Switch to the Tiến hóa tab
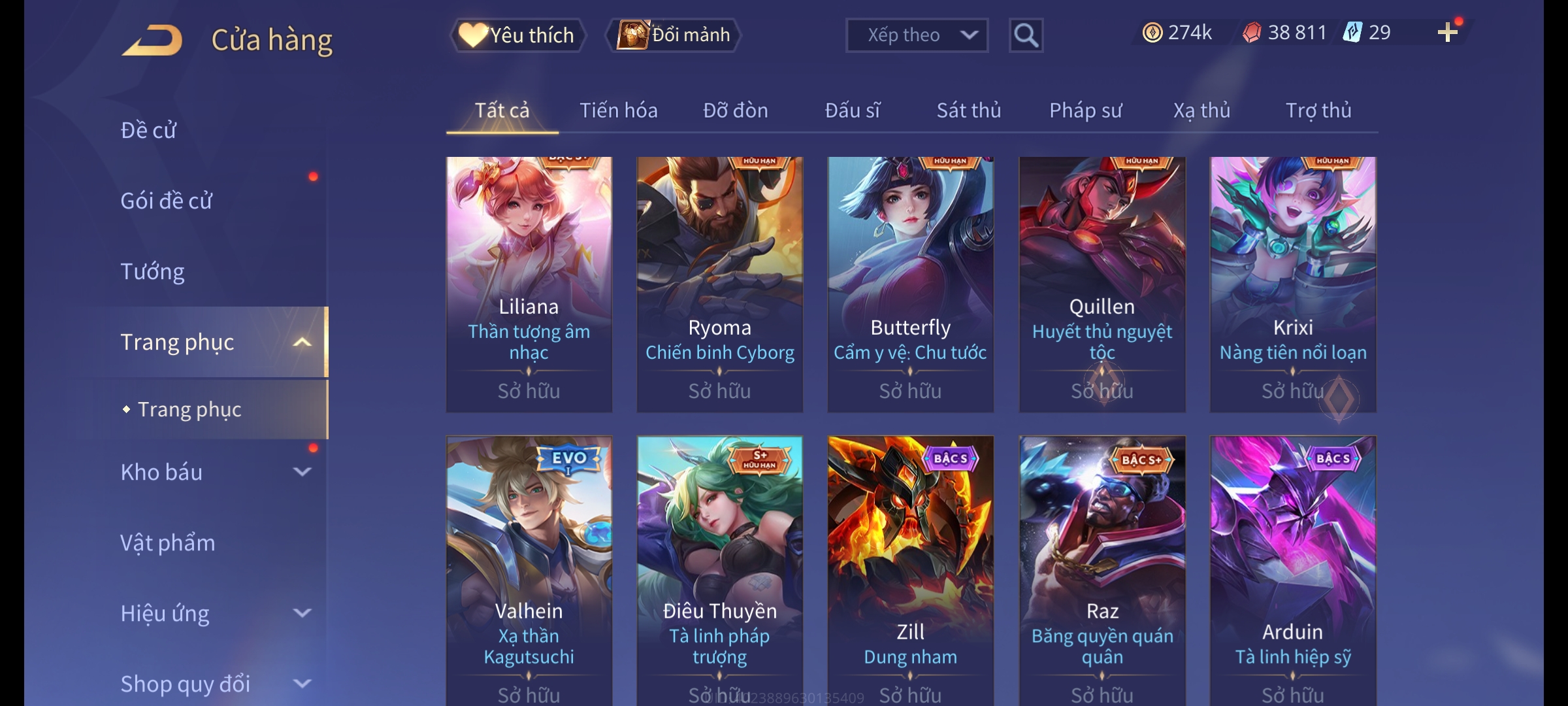Screen dimensions: 1568x706 coord(619,110)
